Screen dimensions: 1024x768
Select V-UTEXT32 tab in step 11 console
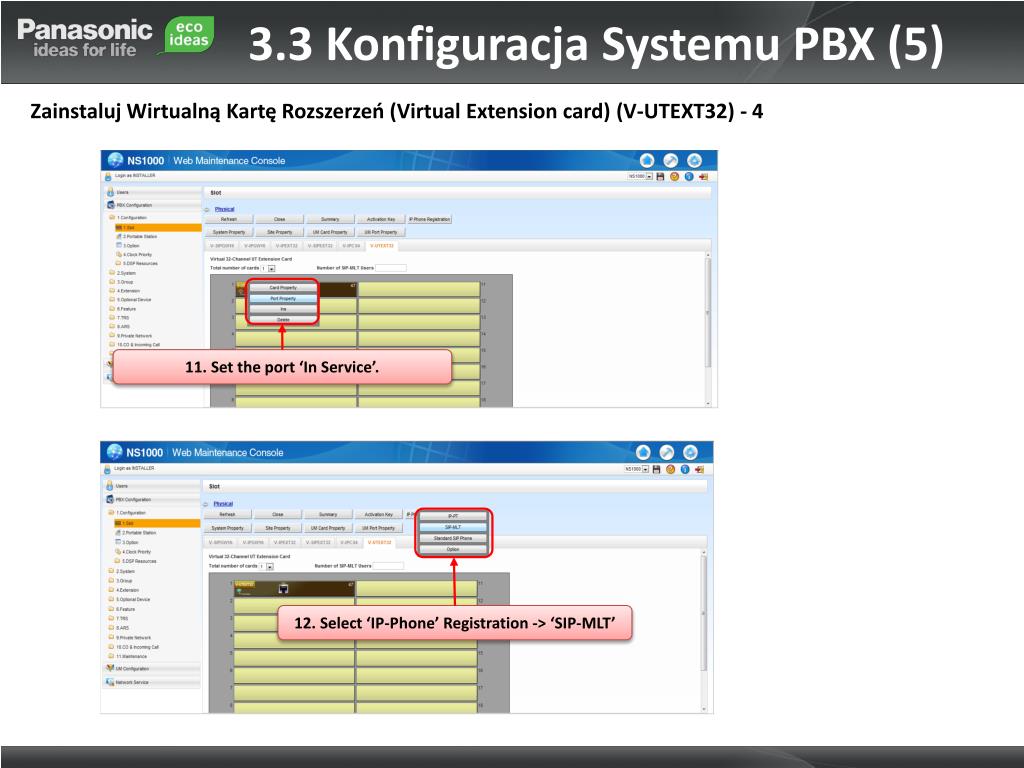[x=381, y=246]
